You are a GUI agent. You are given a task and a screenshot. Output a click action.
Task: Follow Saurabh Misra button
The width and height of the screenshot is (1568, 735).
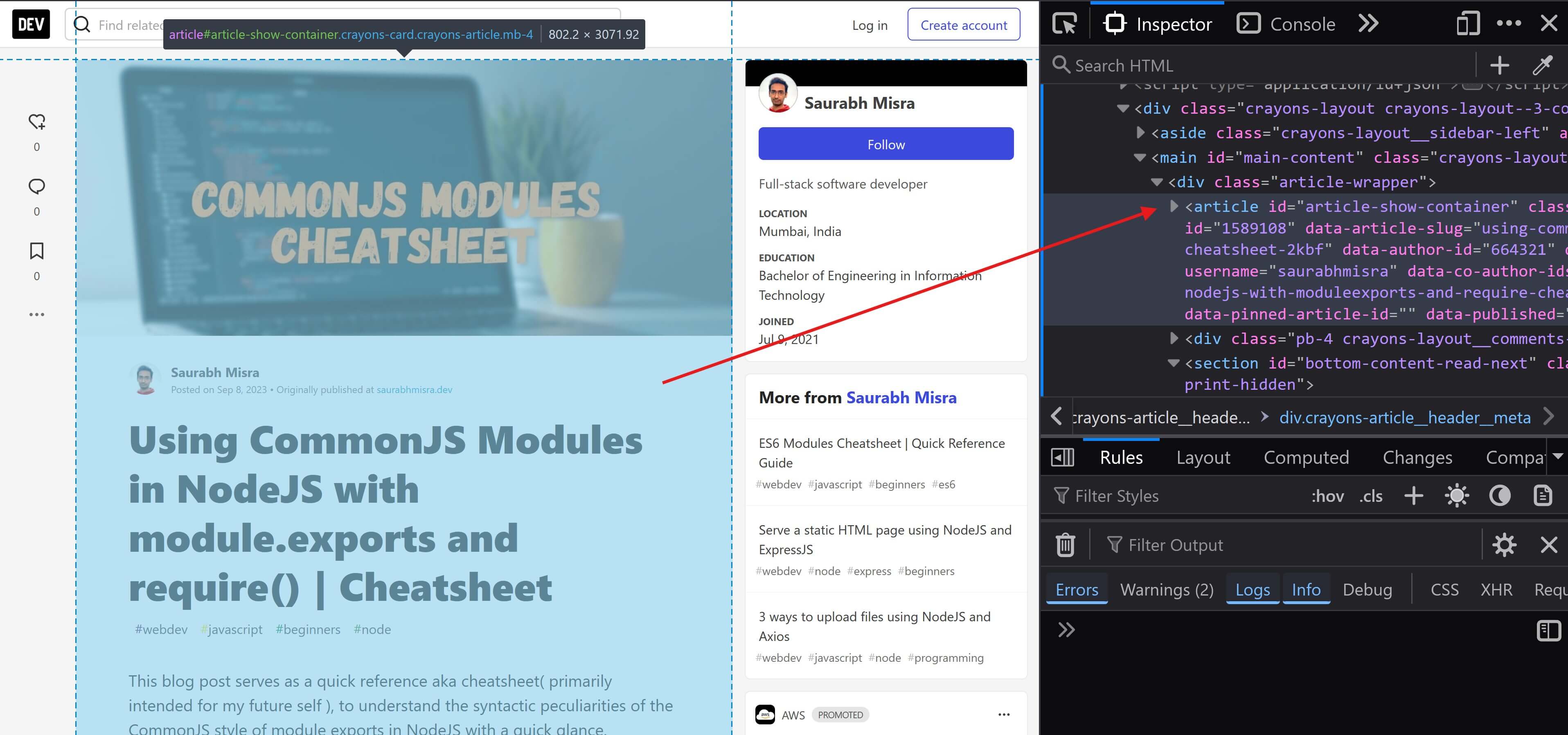click(x=885, y=144)
